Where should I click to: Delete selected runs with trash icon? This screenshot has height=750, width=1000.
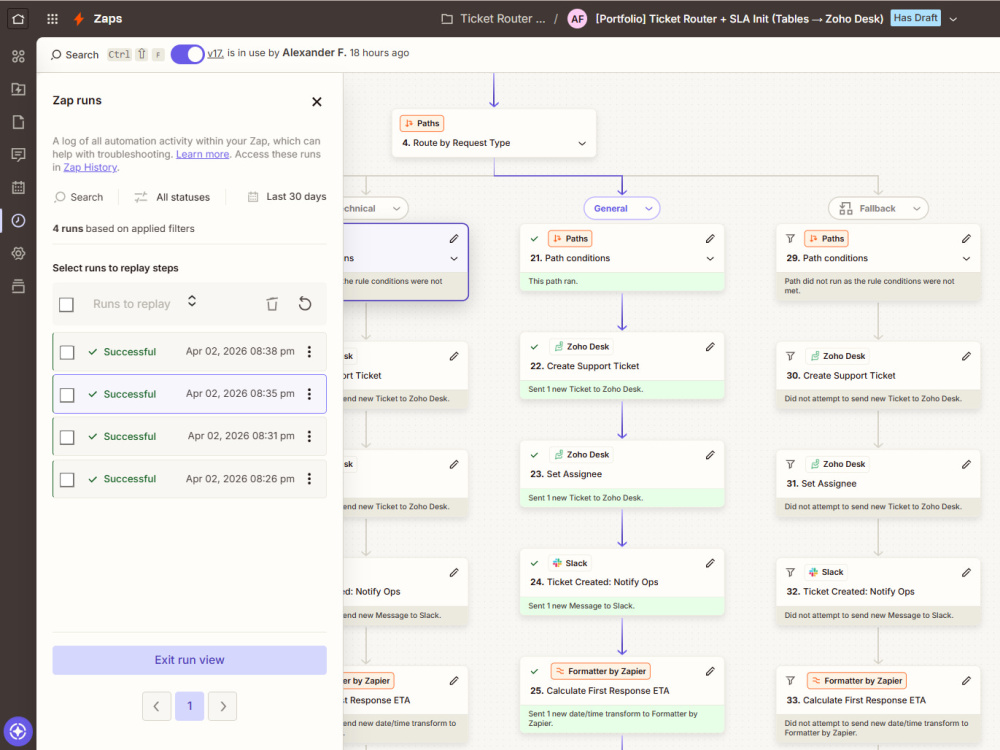click(272, 304)
